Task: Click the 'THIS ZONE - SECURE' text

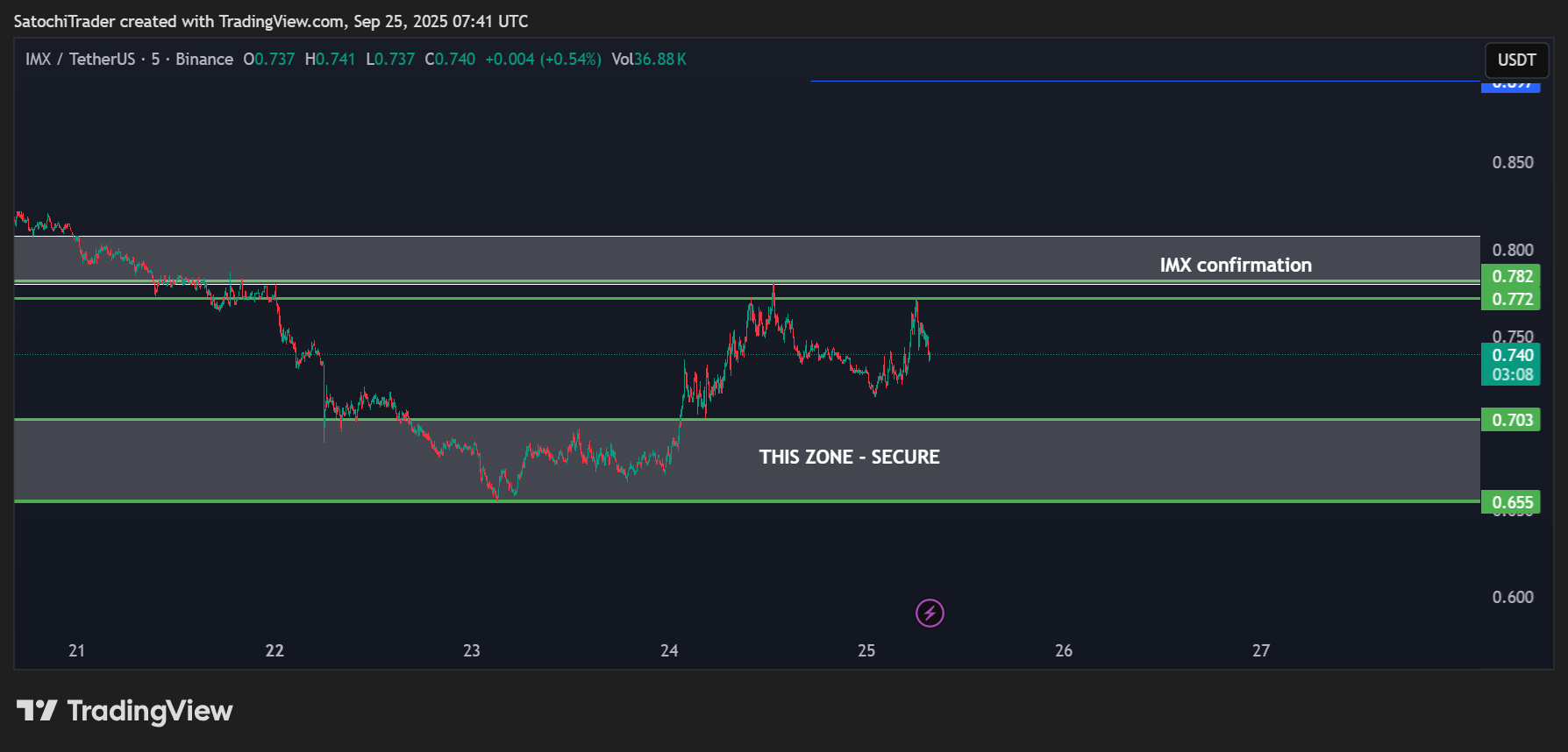Action: pos(849,457)
